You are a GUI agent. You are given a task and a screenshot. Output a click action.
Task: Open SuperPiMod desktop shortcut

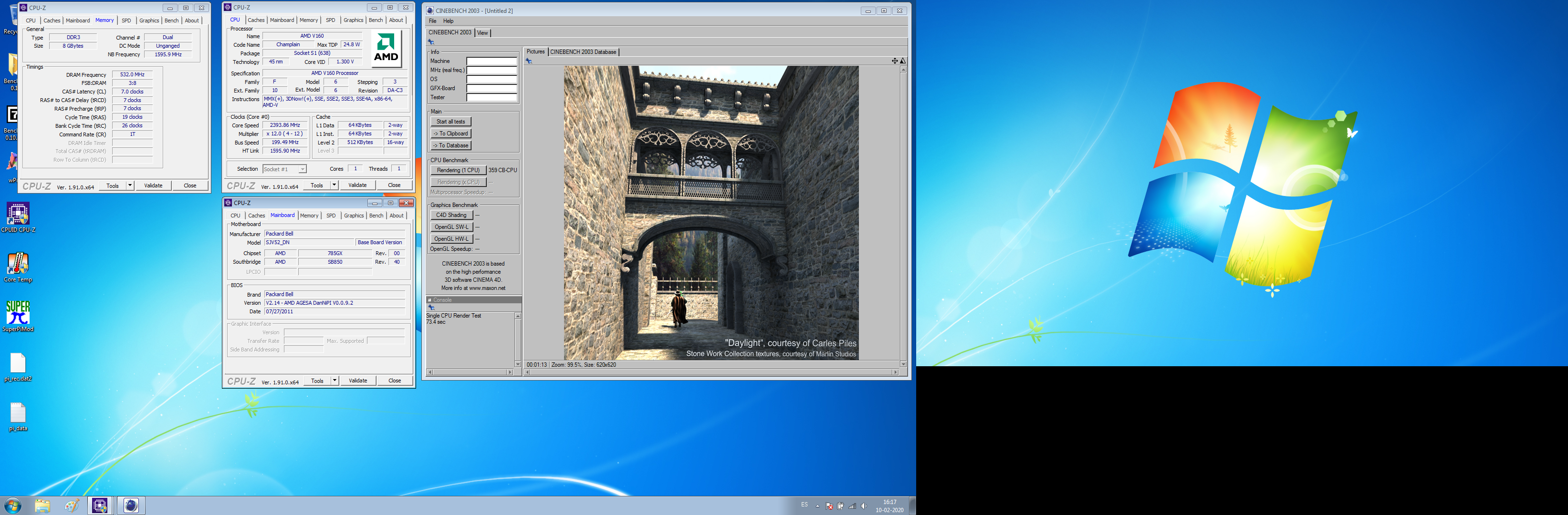18,316
